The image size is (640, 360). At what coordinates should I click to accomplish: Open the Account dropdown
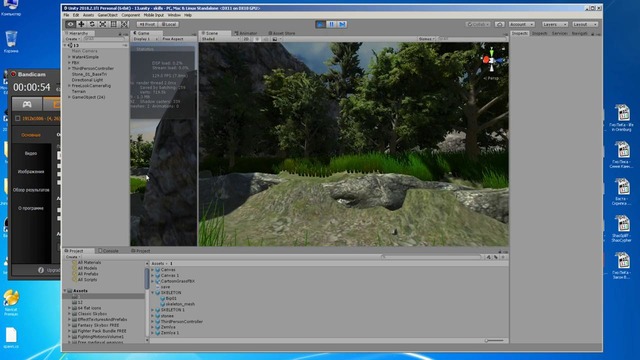coord(521,24)
